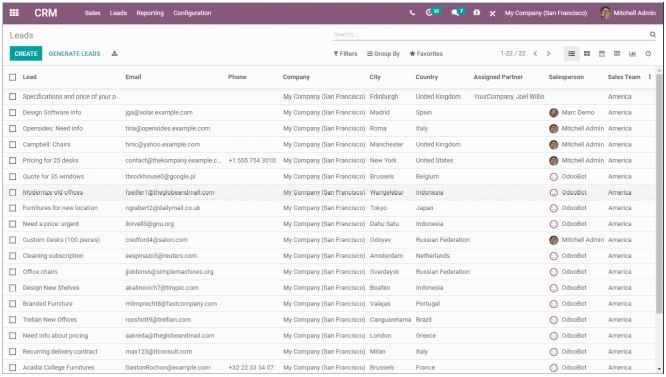Open the Trelian New Offices lead
The width and height of the screenshot is (666, 377).
(50, 320)
